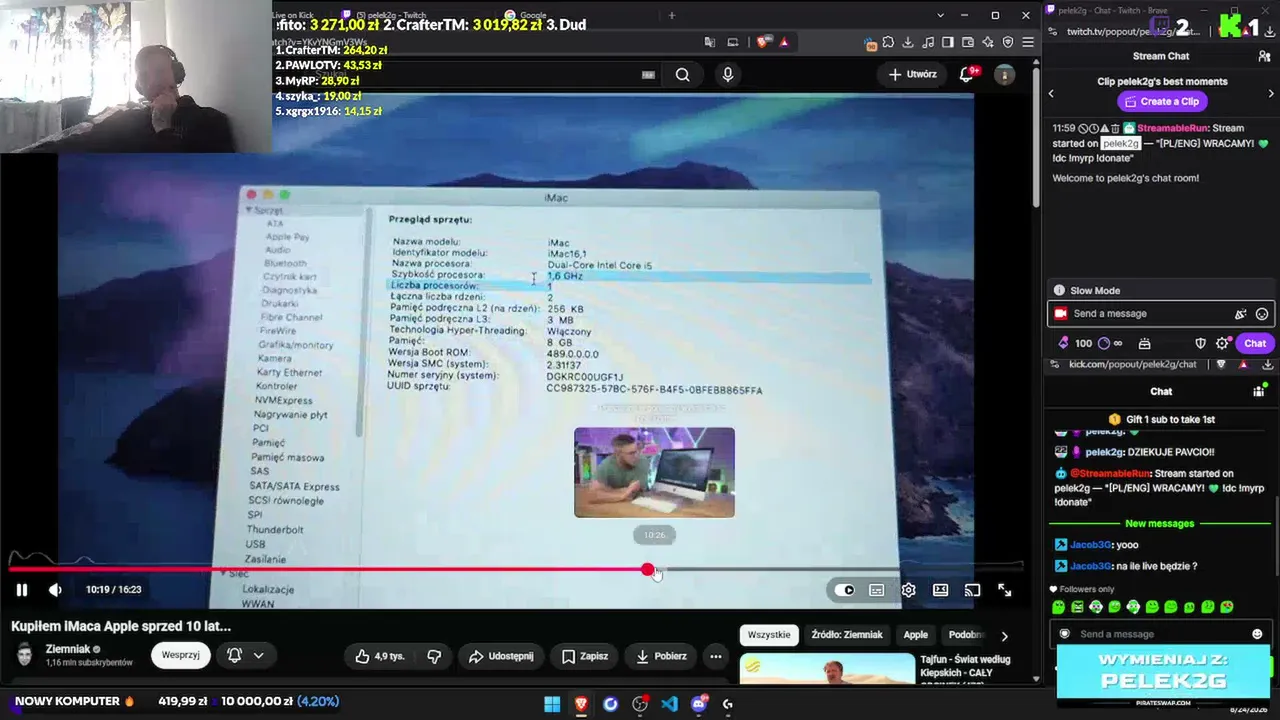
Task: Select the Apple filter chip
Action: [x=916, y=635]
